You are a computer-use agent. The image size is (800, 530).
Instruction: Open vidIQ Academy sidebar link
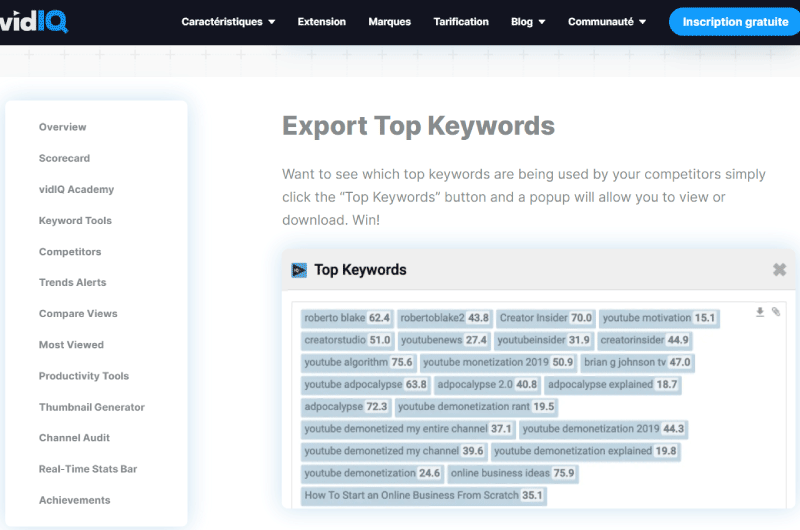click(x=77, y=189)
